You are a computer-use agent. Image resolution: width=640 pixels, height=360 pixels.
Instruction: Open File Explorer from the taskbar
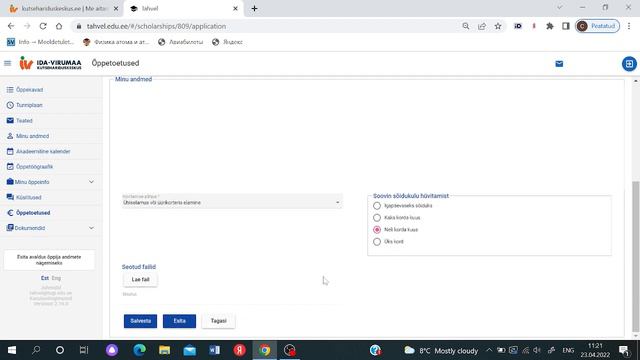[164, 350]
